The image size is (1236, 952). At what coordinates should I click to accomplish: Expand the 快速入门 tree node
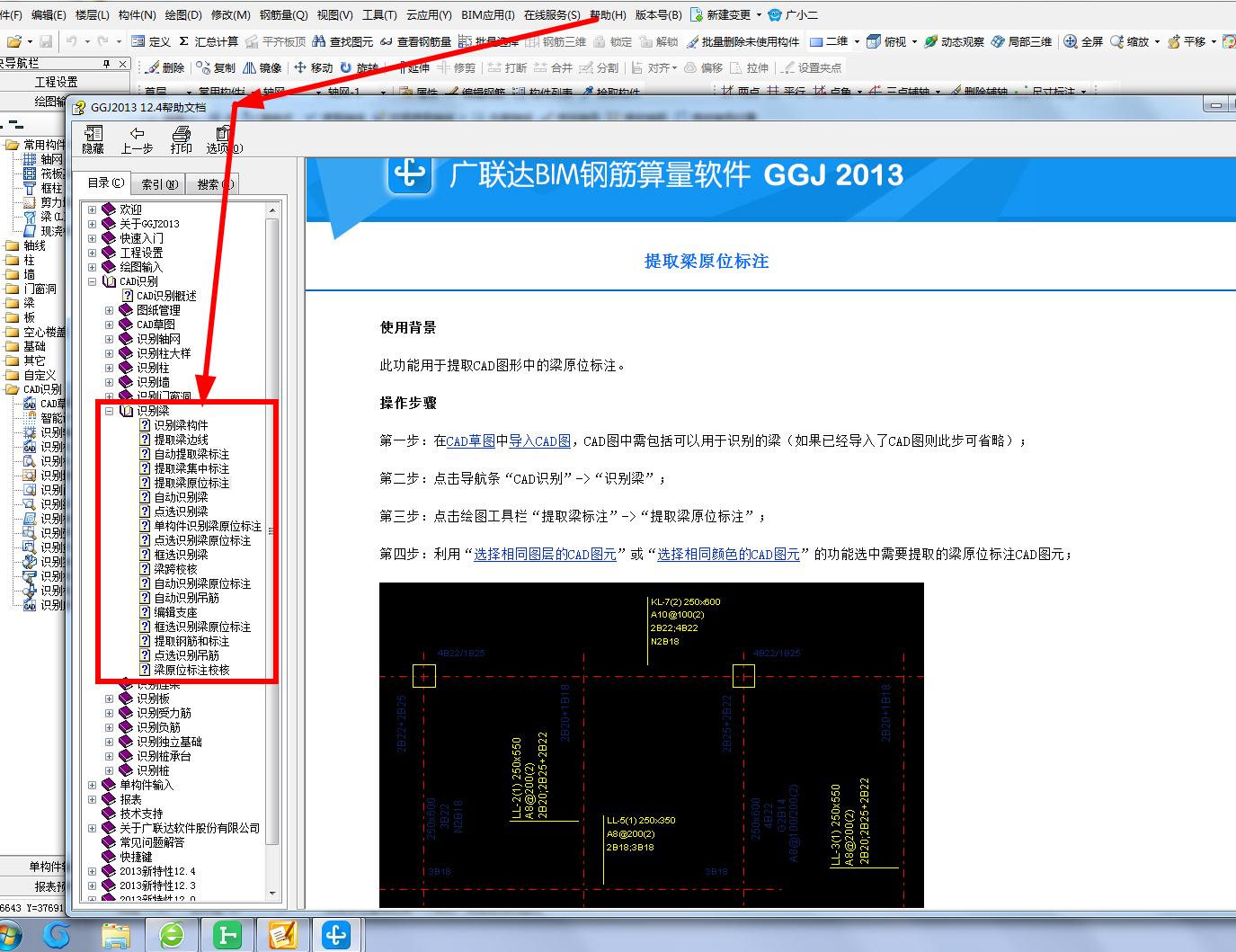point(93,238)
